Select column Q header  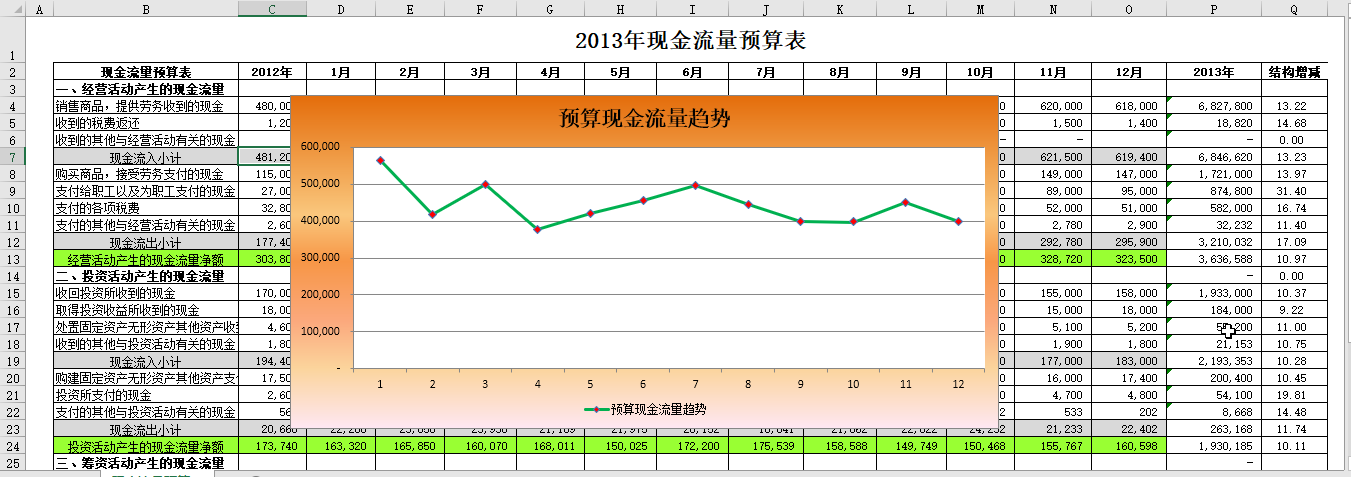pyautogui.click(x=1294, y=9)
